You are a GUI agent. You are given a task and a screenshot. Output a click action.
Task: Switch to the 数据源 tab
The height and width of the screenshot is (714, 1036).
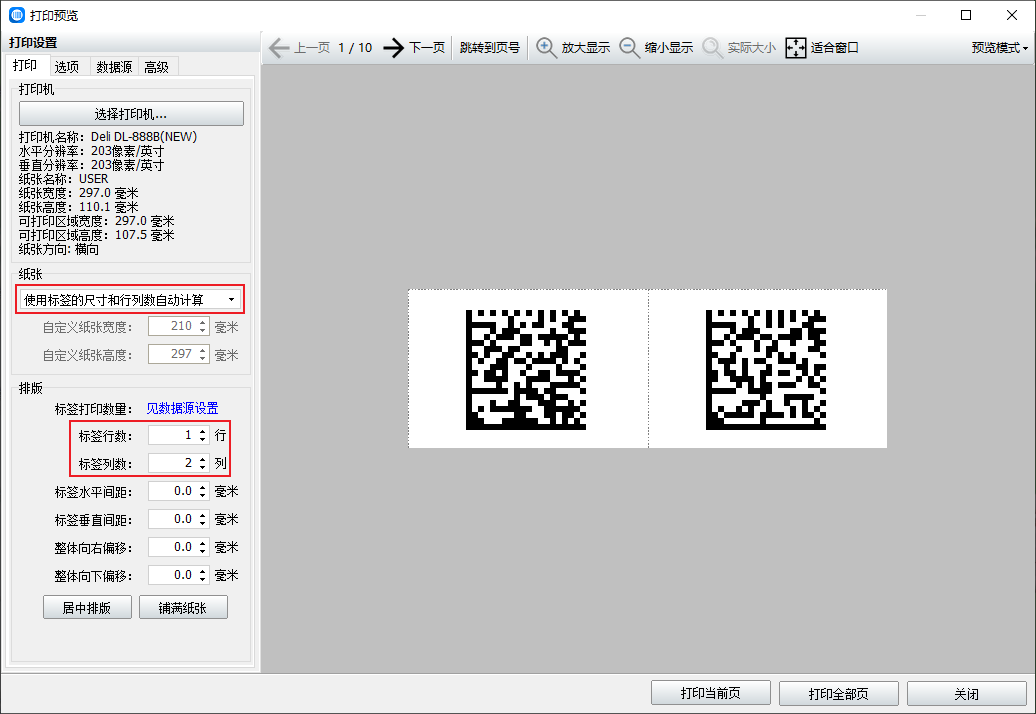[x=114, y=67]
